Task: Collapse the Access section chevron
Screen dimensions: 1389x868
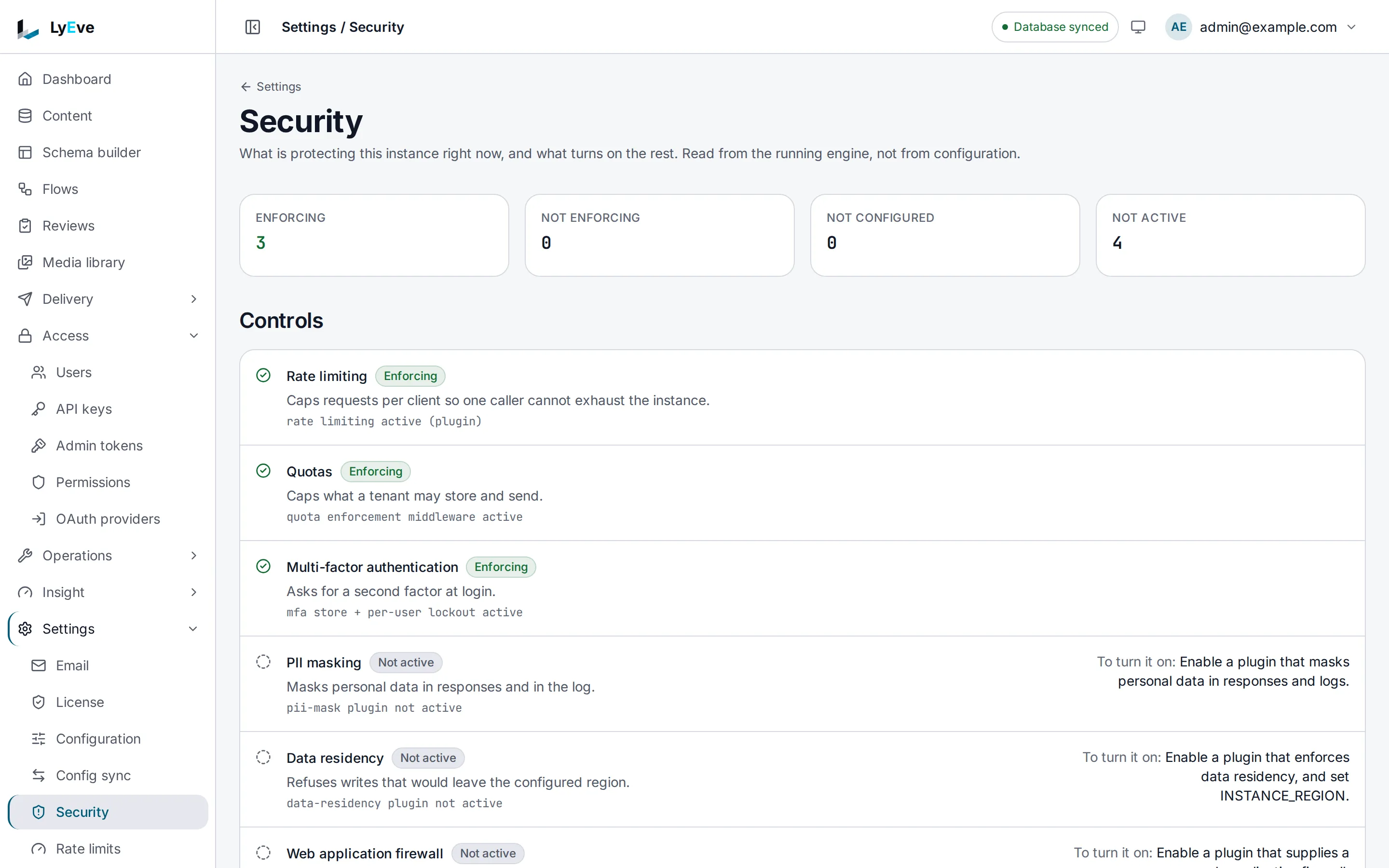Action: click(193, 336)
